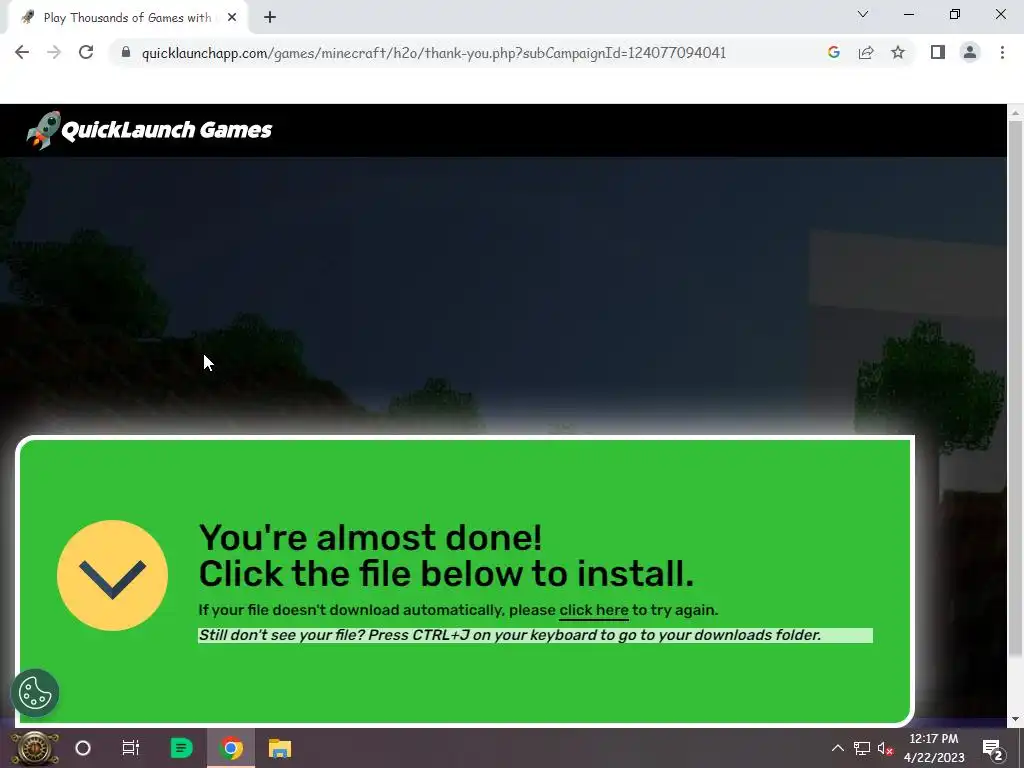Click the 'click here' retry link

click(x=594, y=611)
